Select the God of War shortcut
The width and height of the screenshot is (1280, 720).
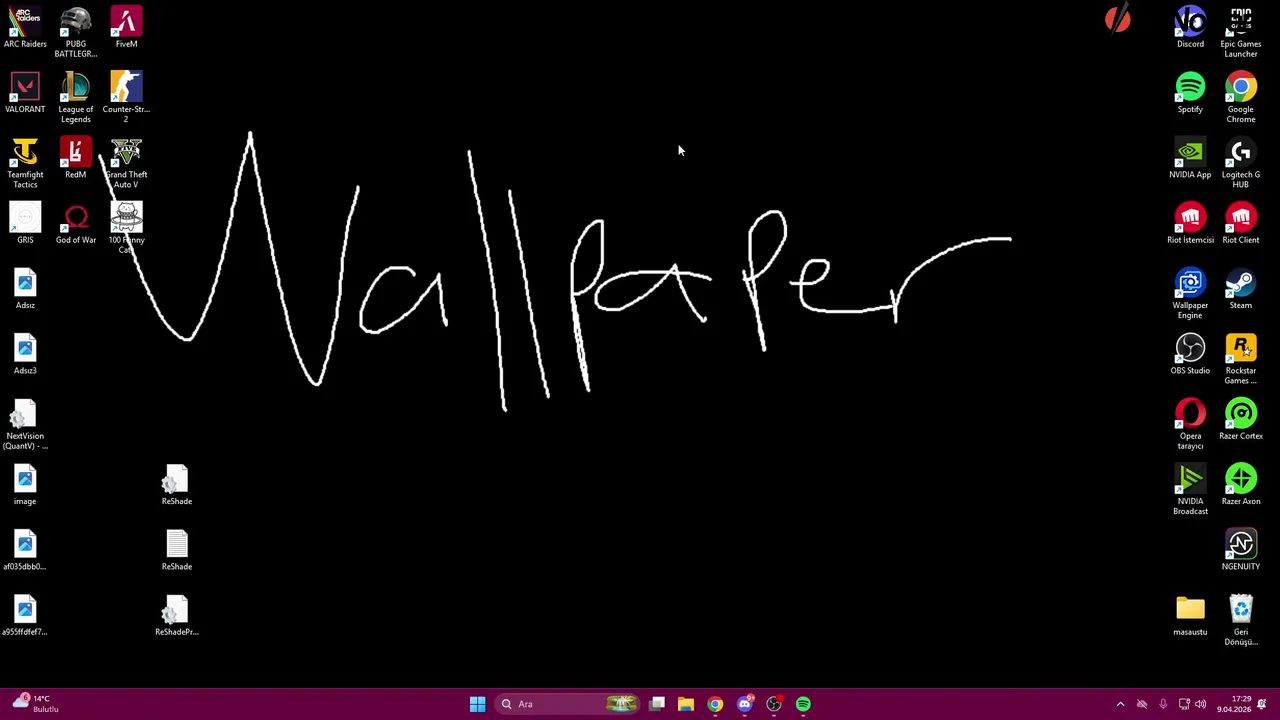[76, 223]
